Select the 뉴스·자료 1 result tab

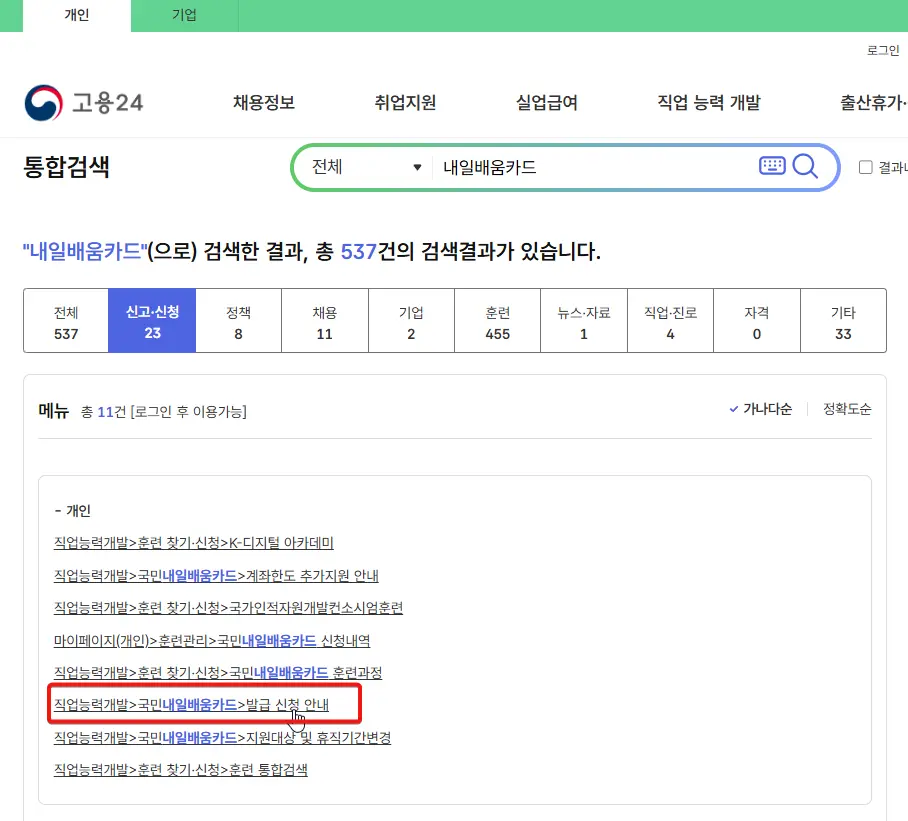tap(584, 321)
